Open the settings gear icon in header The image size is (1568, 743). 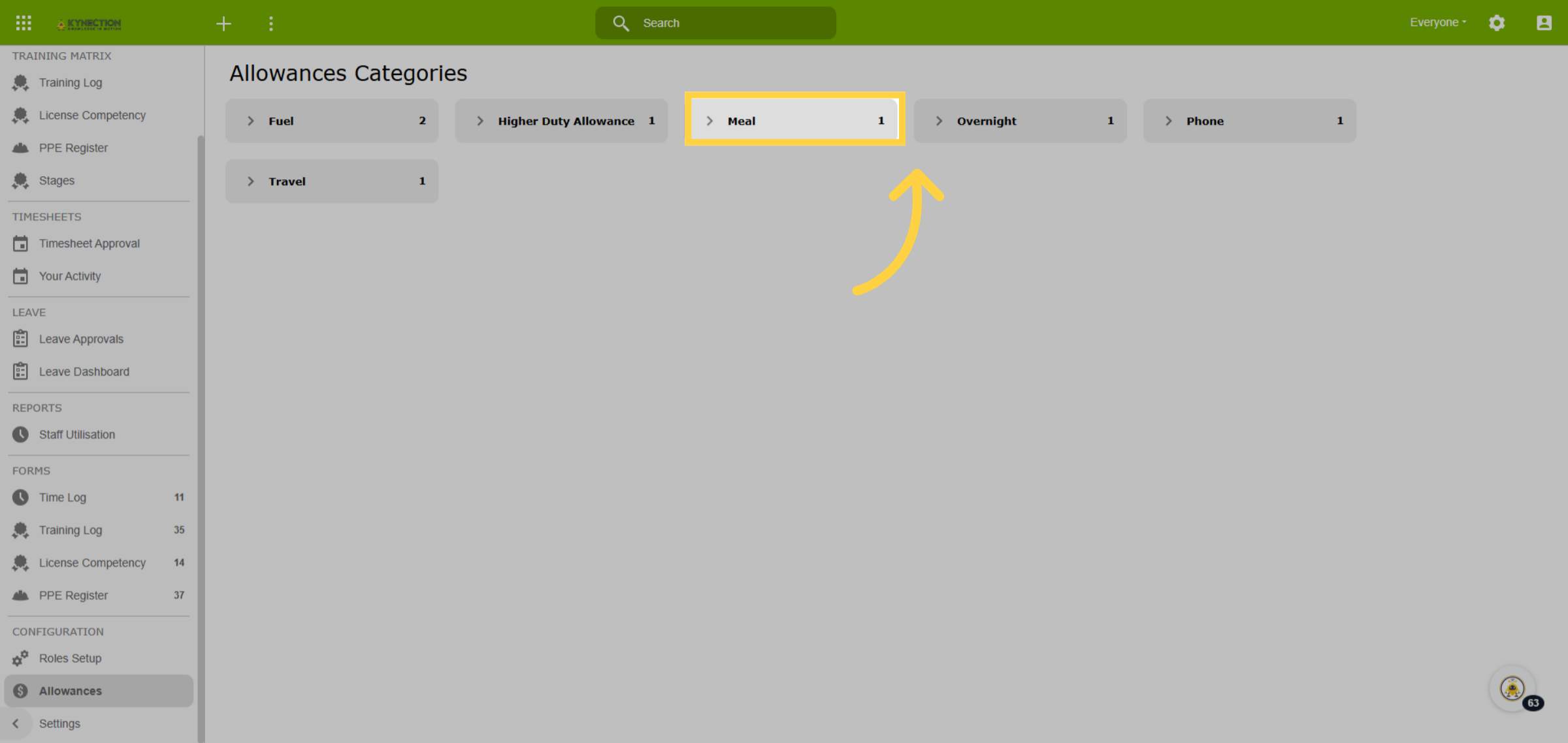[x=1497, y=23]
